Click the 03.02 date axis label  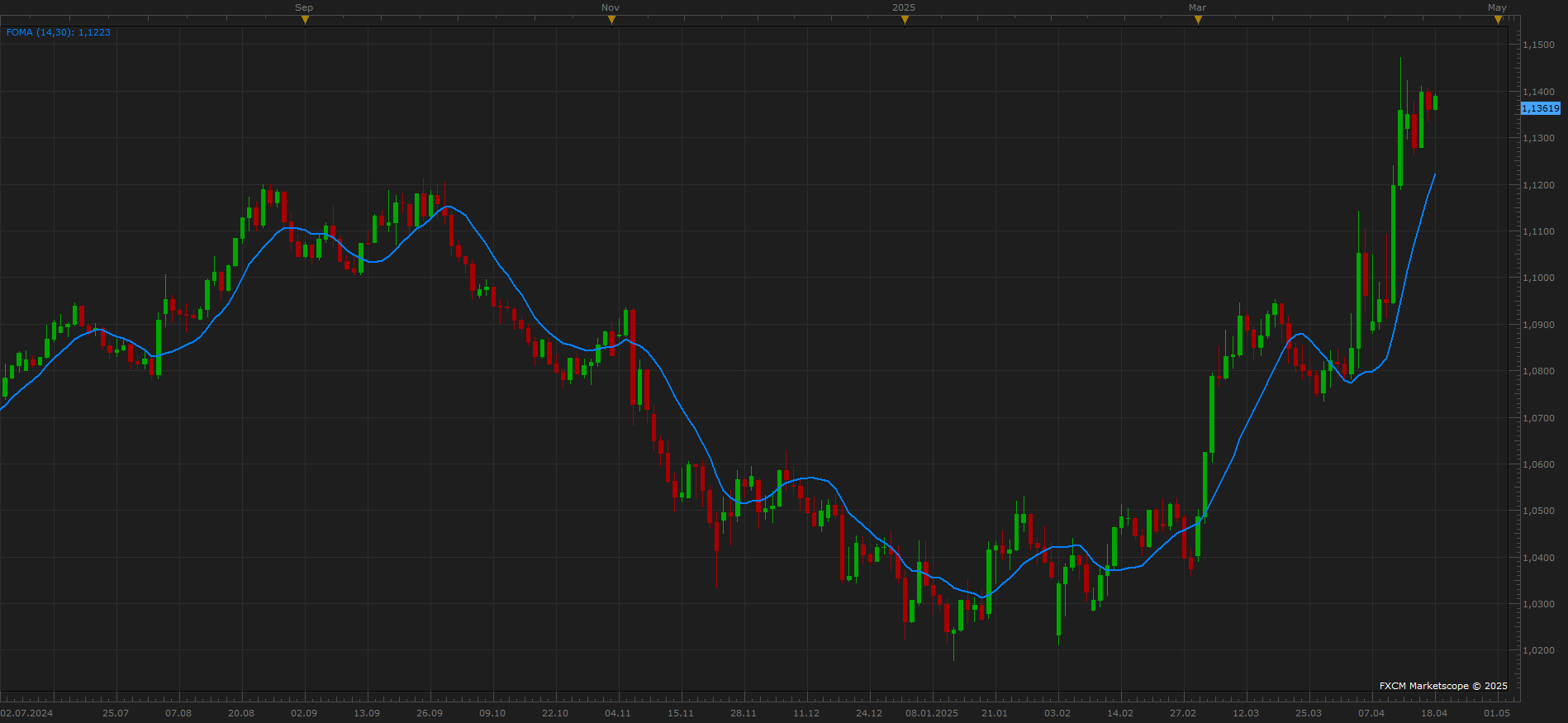coord(1057,713)
